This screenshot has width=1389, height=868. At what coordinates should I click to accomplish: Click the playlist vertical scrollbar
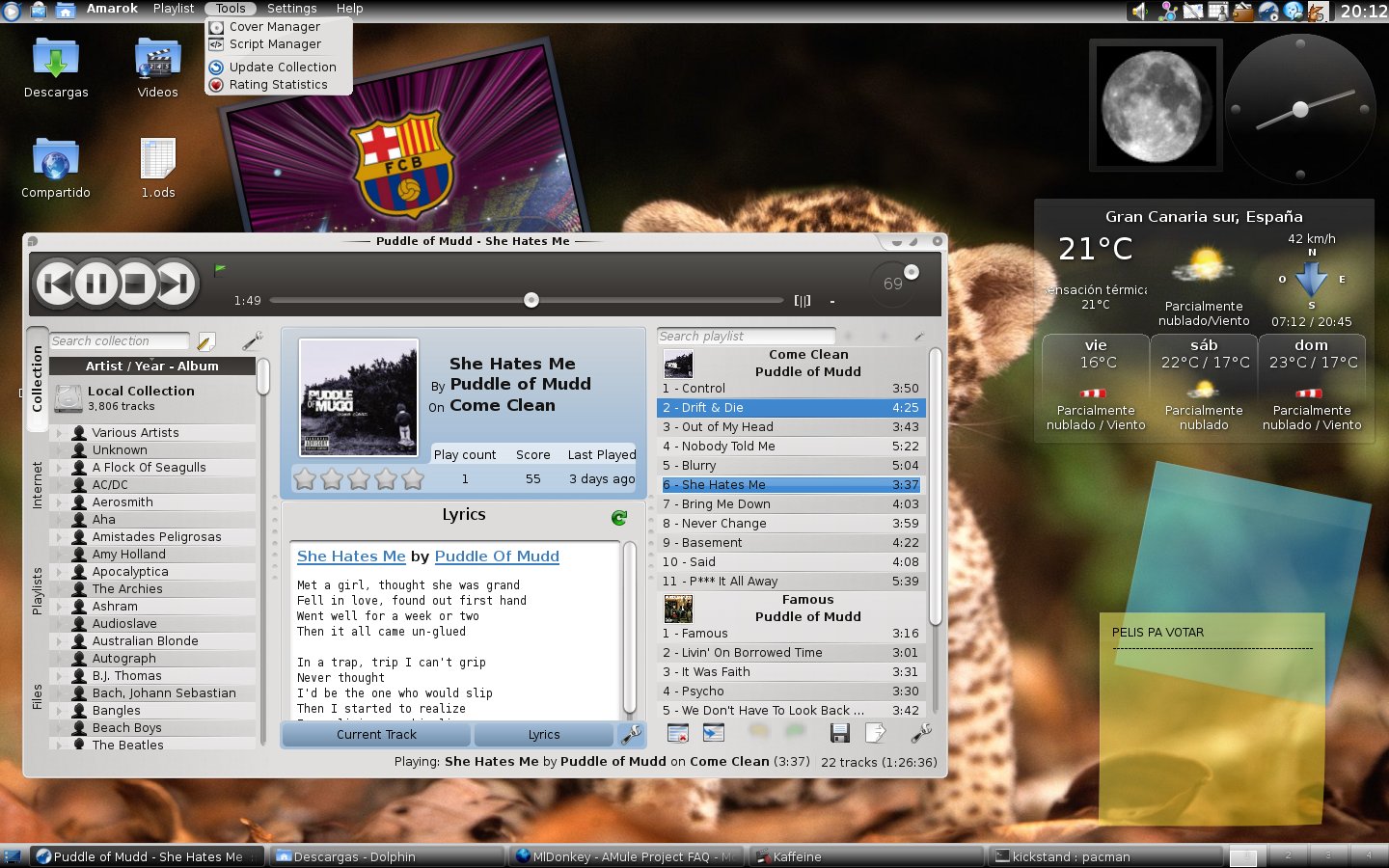click(x=935, y=487)
